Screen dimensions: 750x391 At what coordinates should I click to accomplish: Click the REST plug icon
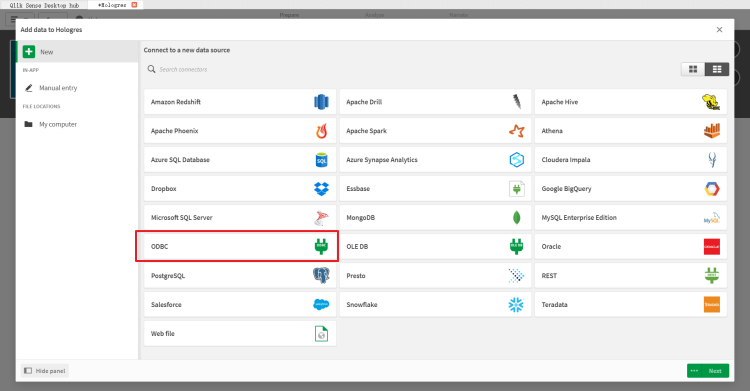tap(712, 276)
